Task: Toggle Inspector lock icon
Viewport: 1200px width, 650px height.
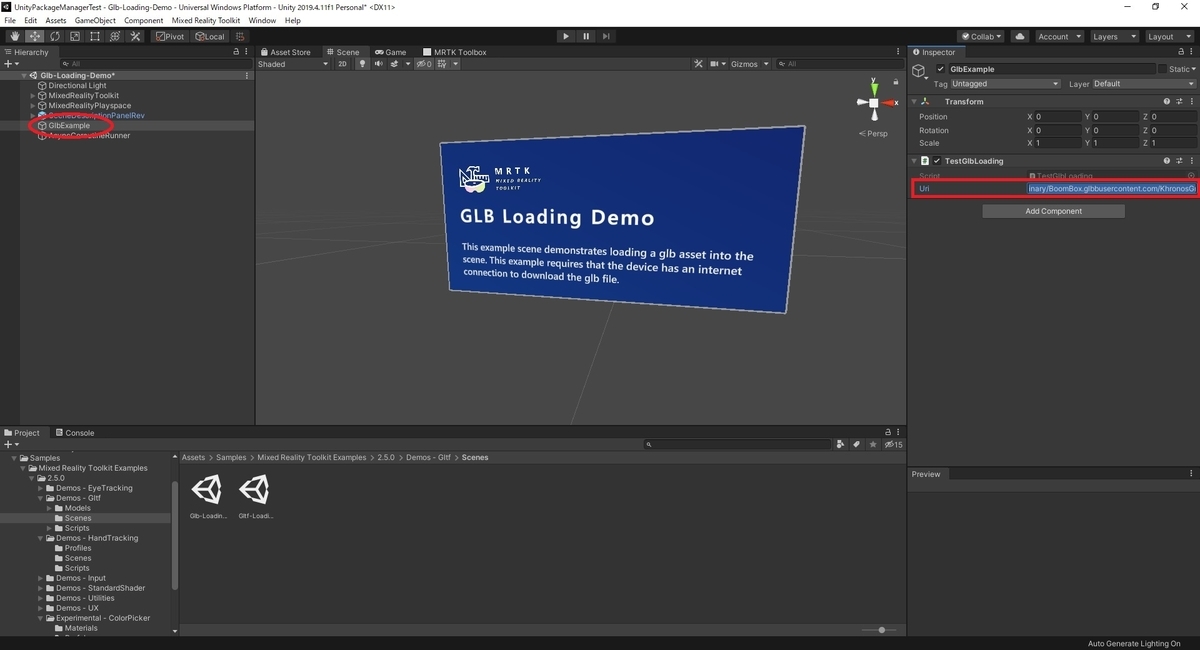Action: [1181, 52]
